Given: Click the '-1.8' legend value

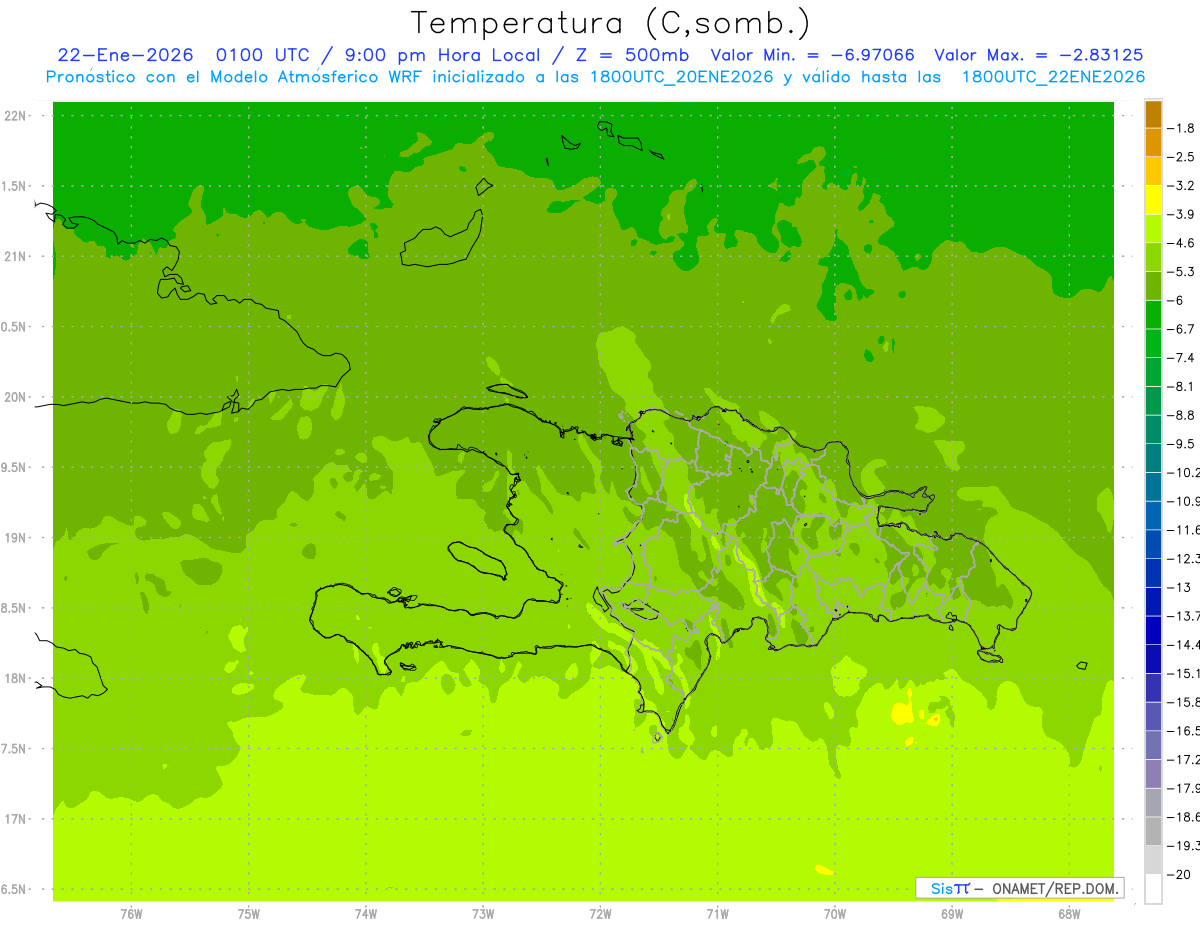Looking at the screenshot, I should (1183, 128).
